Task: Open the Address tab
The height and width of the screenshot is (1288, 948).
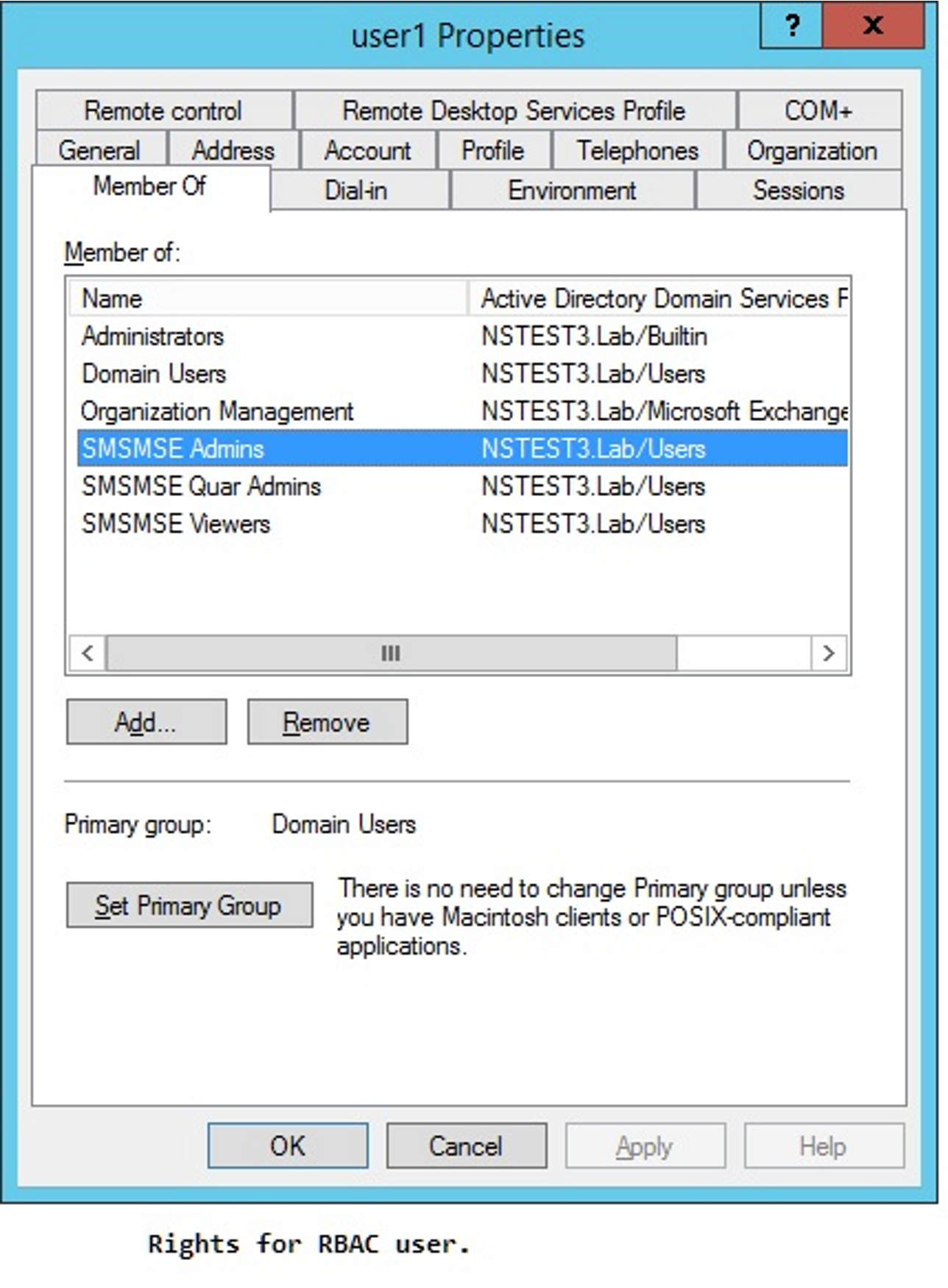Action: click(x=233, y=150)
